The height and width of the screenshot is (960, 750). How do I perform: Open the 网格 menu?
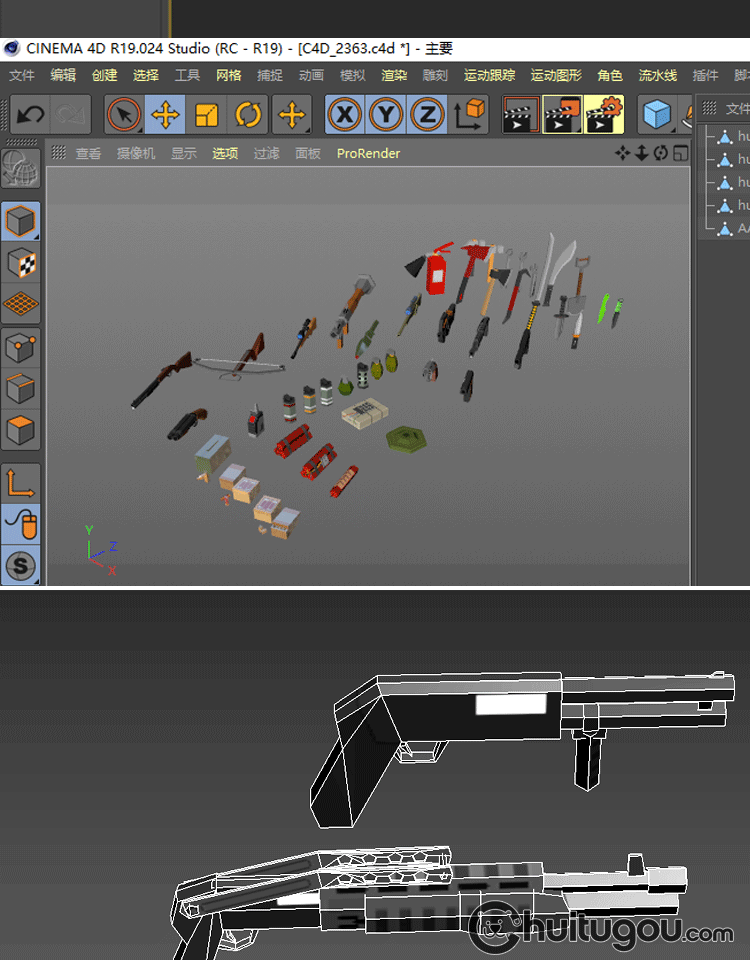(x=228, y=75)
